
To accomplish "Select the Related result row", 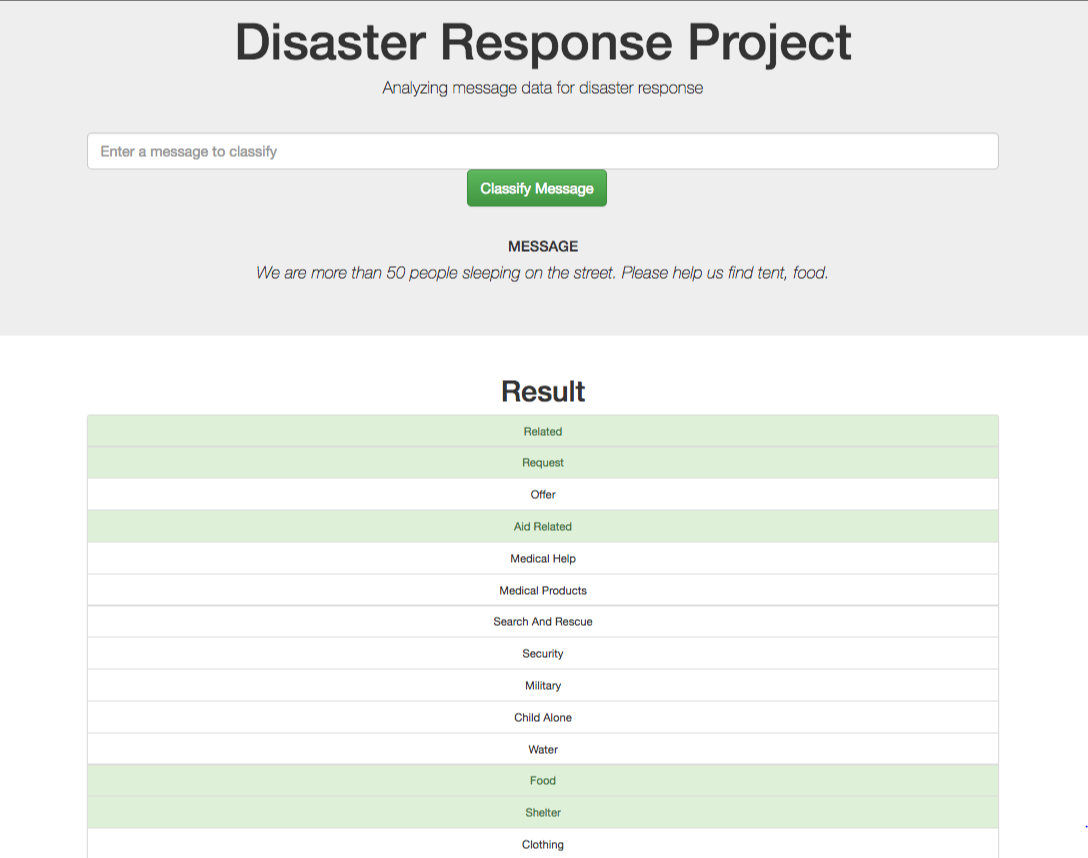I will coord(543,431).
